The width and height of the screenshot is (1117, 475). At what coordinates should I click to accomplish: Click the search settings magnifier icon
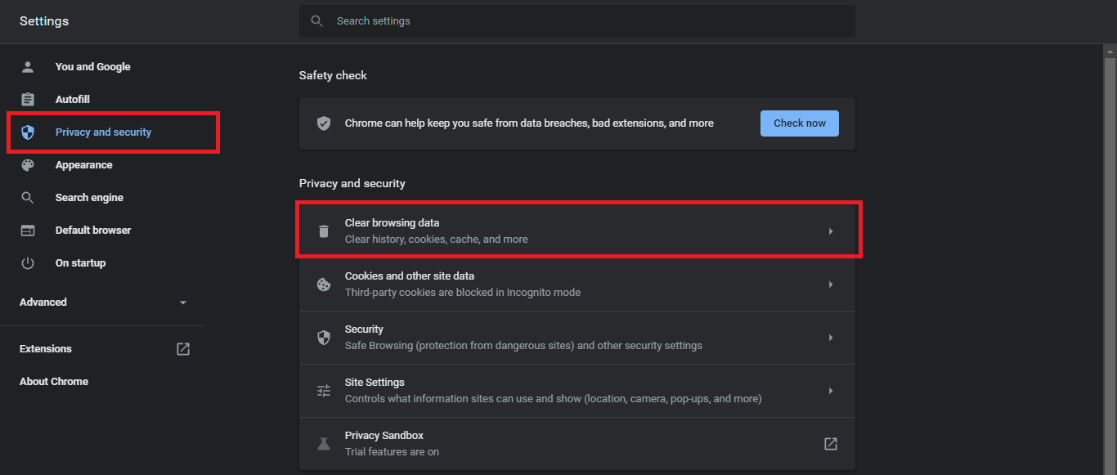click(x=317, y=21)
